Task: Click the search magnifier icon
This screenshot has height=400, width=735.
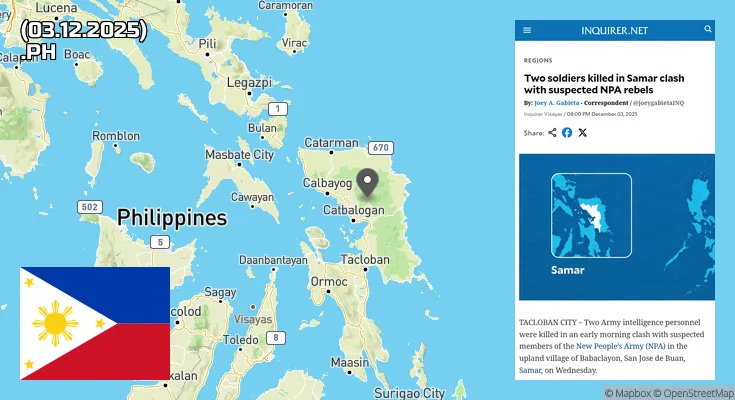Action: point(708,29)
